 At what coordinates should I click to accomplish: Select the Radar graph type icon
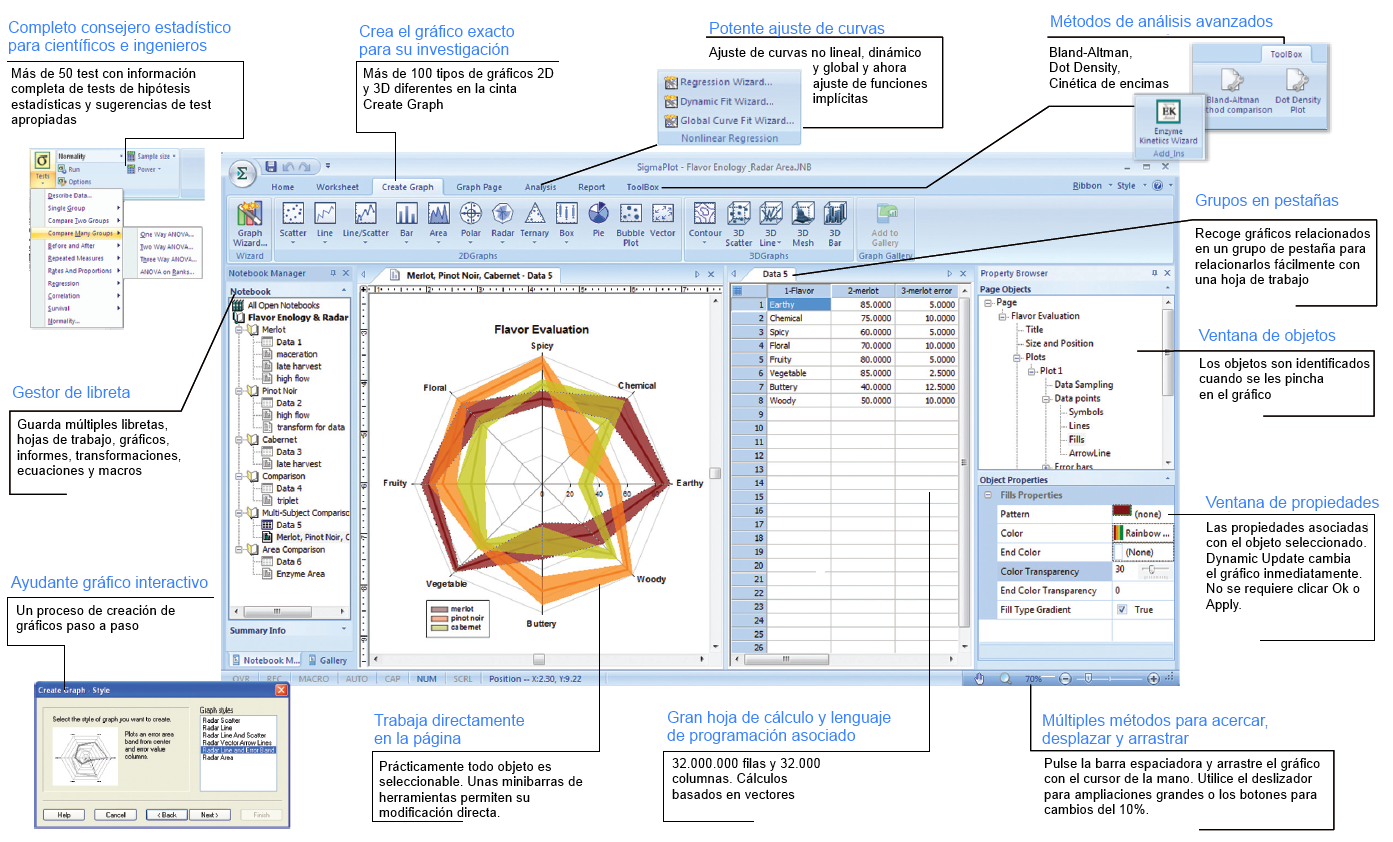click(502, 214)
